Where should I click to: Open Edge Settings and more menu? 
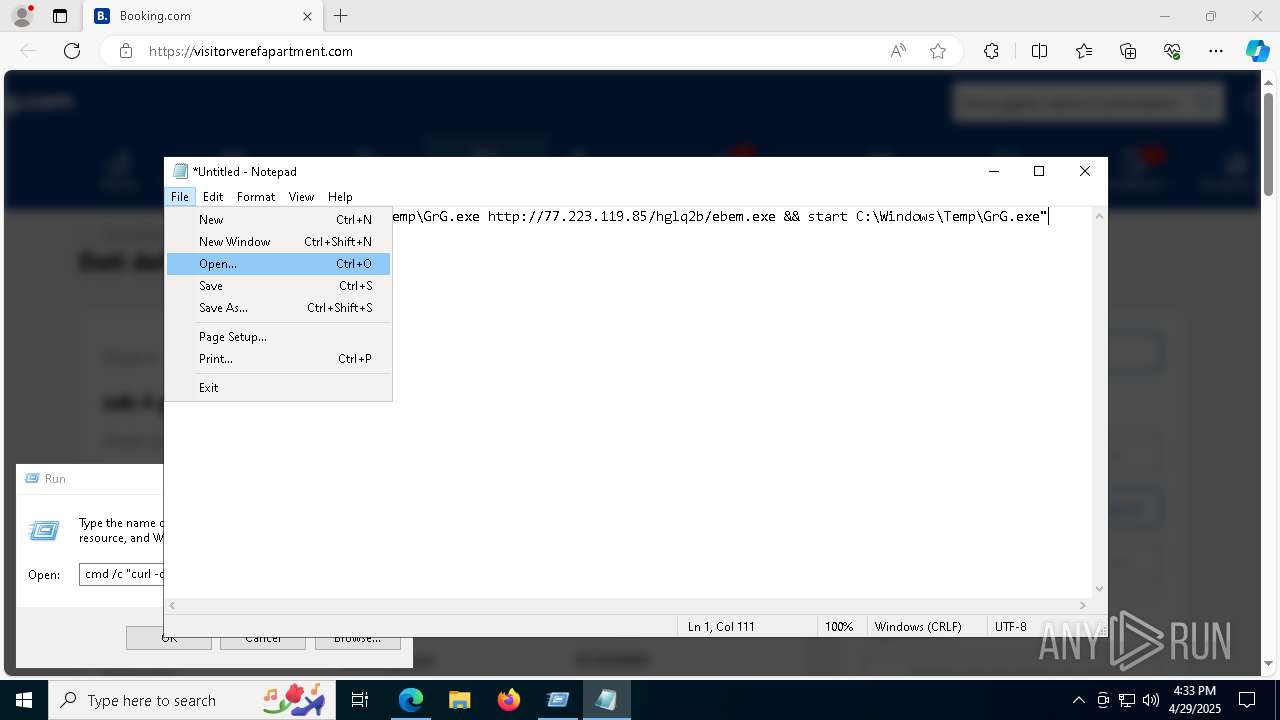click(1216, 51)
